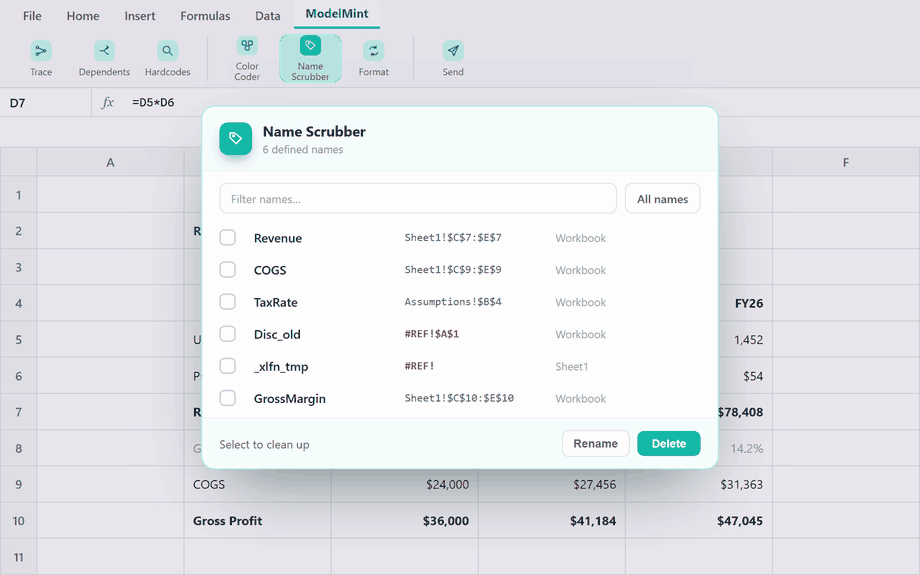Screen dimensions: 920x575
Task: Click the fx function icon
Action: 107,103
